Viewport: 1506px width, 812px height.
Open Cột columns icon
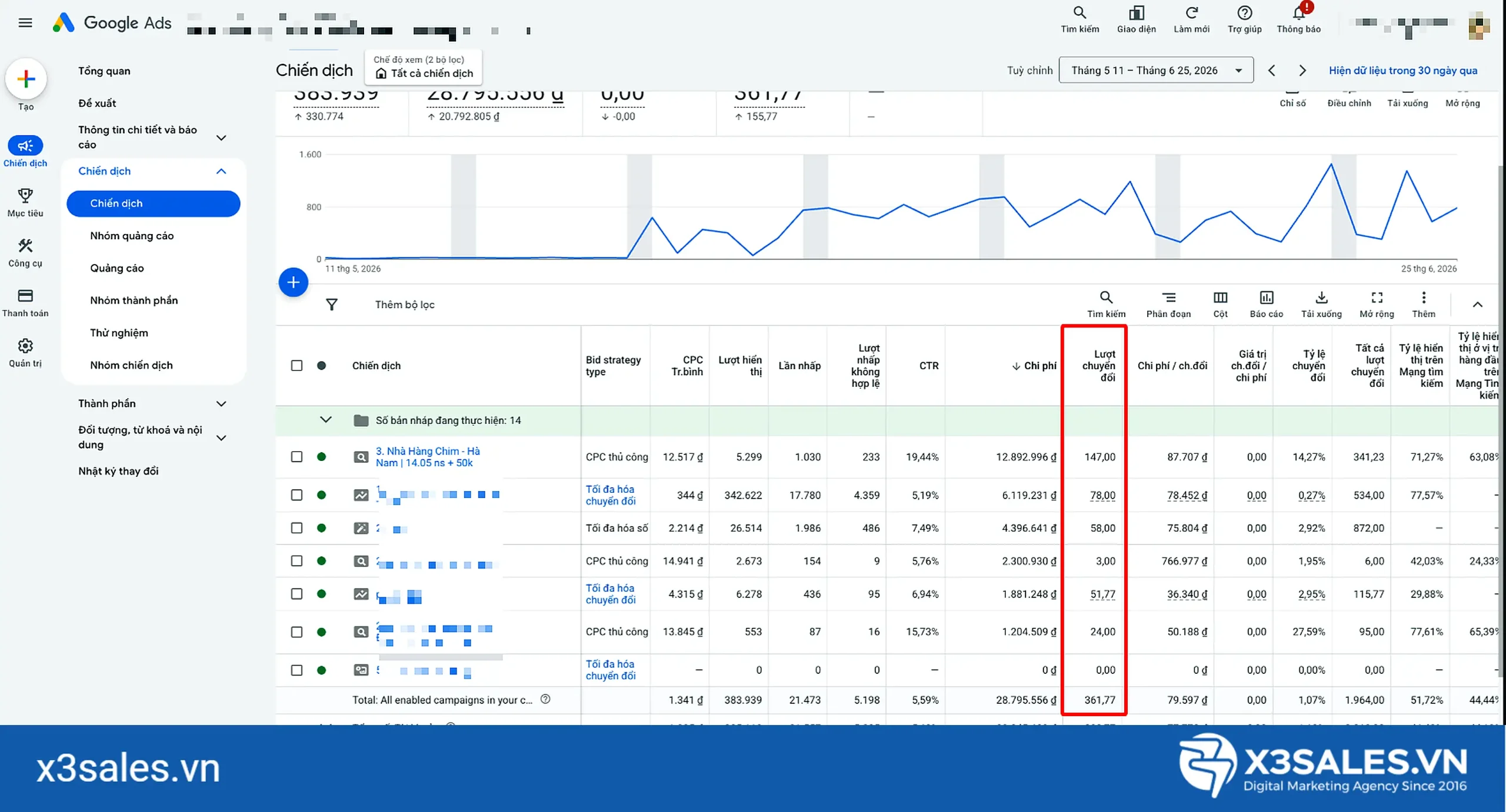pyautogui.click(x=1220, y=304)
